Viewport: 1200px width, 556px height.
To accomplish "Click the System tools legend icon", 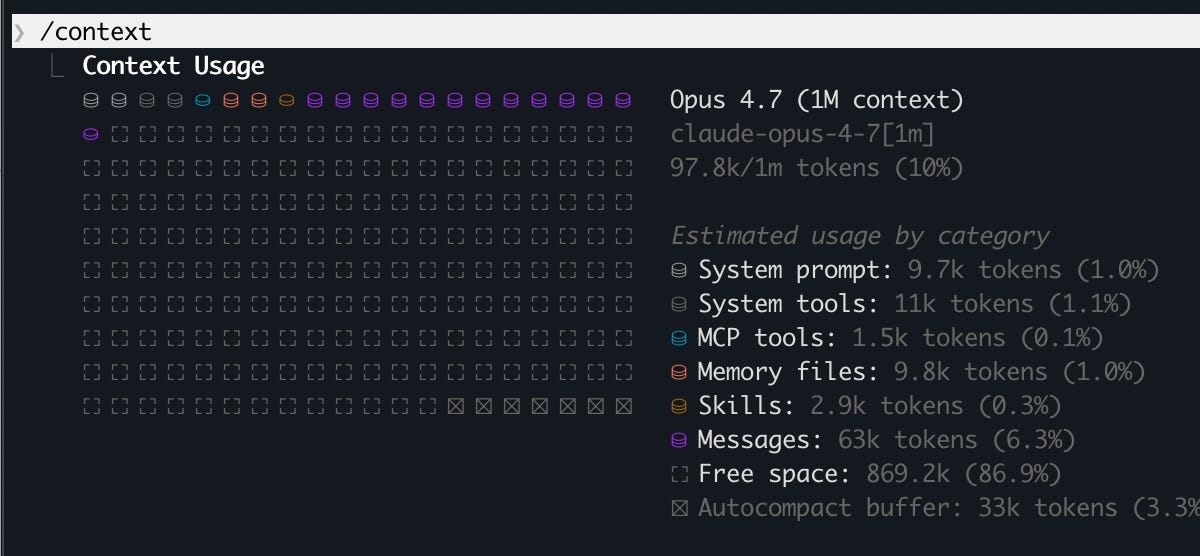I will [679, 304].
